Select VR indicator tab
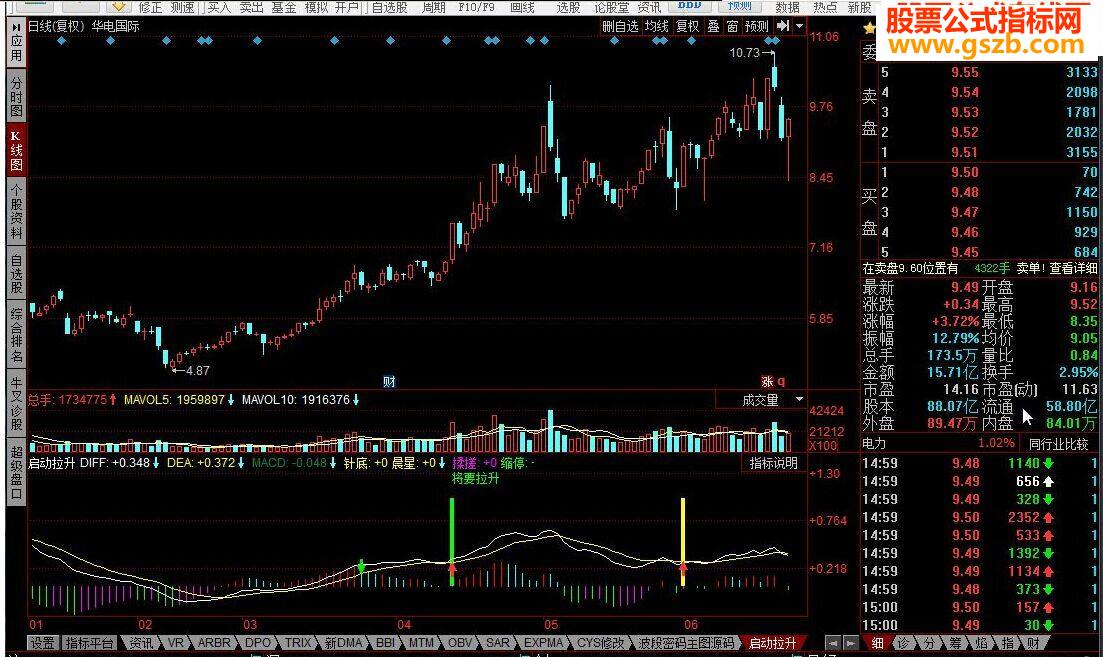This screenshot has height=657, width=1103. [175, 643]
